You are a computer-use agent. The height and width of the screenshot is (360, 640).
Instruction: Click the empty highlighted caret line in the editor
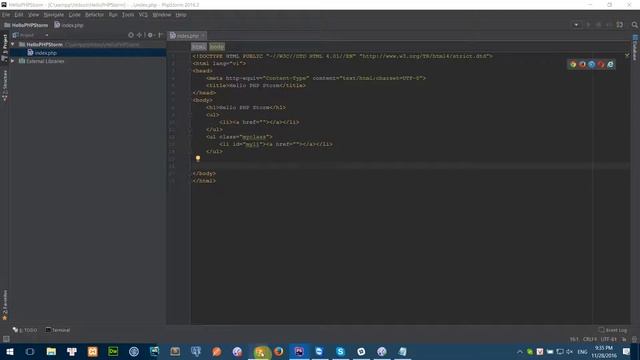pyautogui.click(x=410, y=166)
